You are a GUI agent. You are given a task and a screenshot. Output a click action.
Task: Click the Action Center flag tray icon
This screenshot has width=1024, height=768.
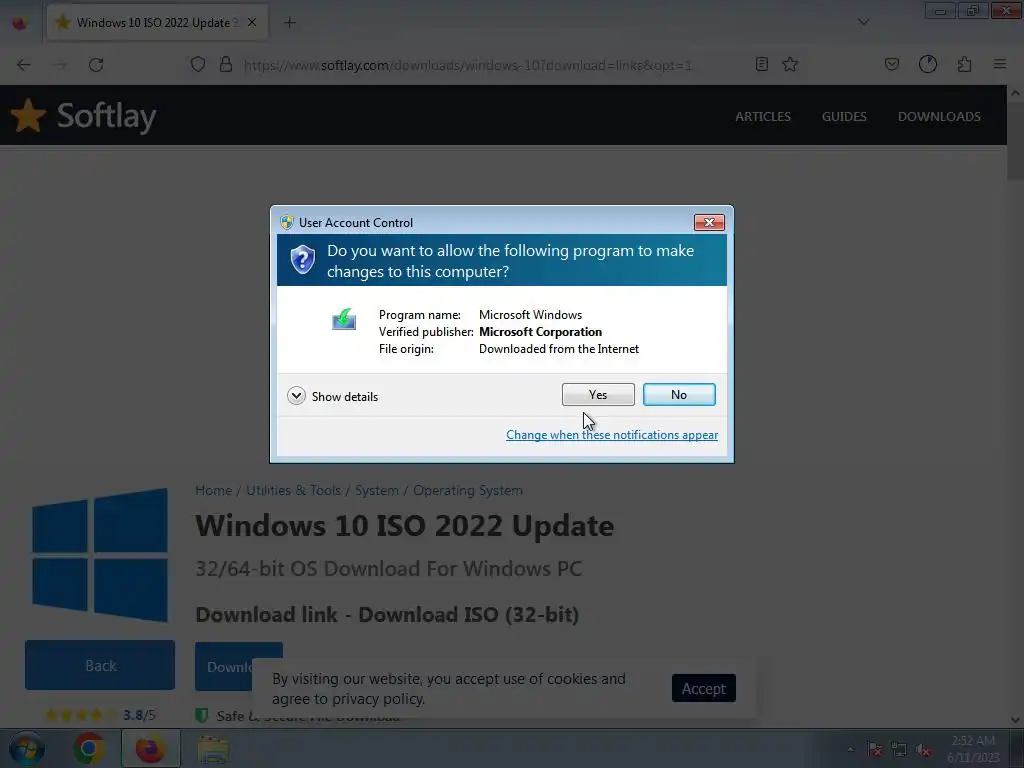(x=874, y=749)
